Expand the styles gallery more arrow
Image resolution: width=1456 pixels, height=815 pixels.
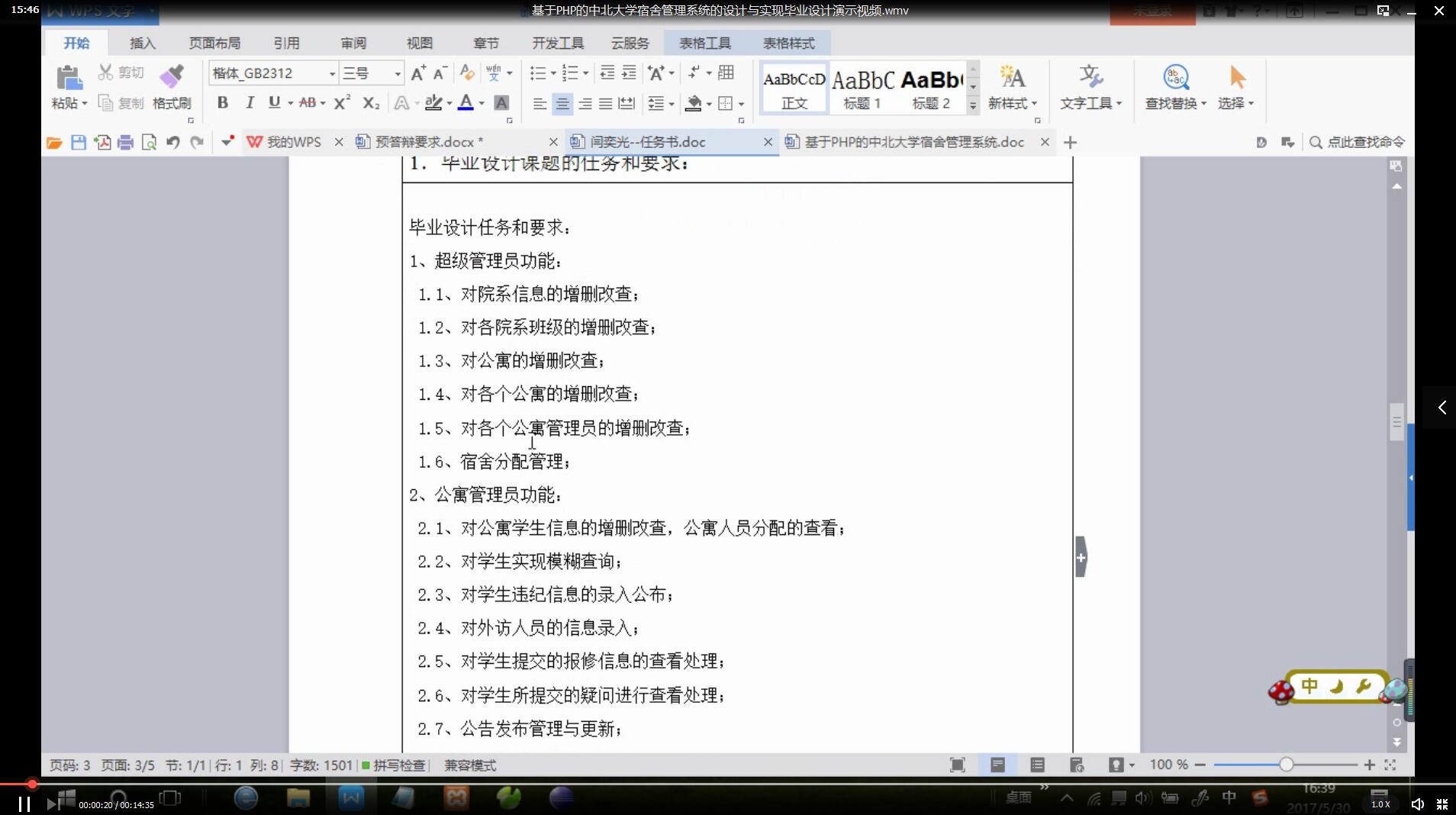[973, 106]
